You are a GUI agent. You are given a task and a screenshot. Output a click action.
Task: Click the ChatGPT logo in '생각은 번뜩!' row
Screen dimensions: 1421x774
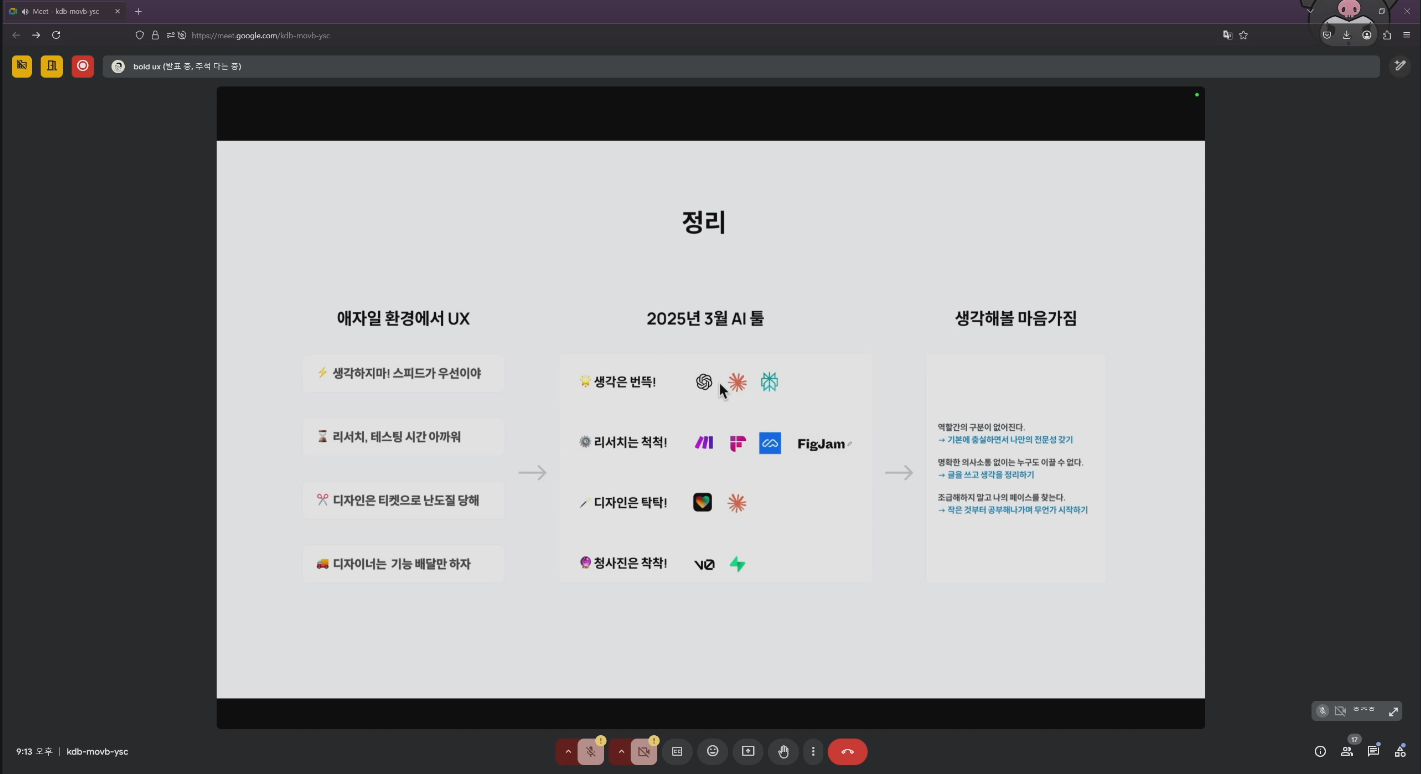point(704,382)
